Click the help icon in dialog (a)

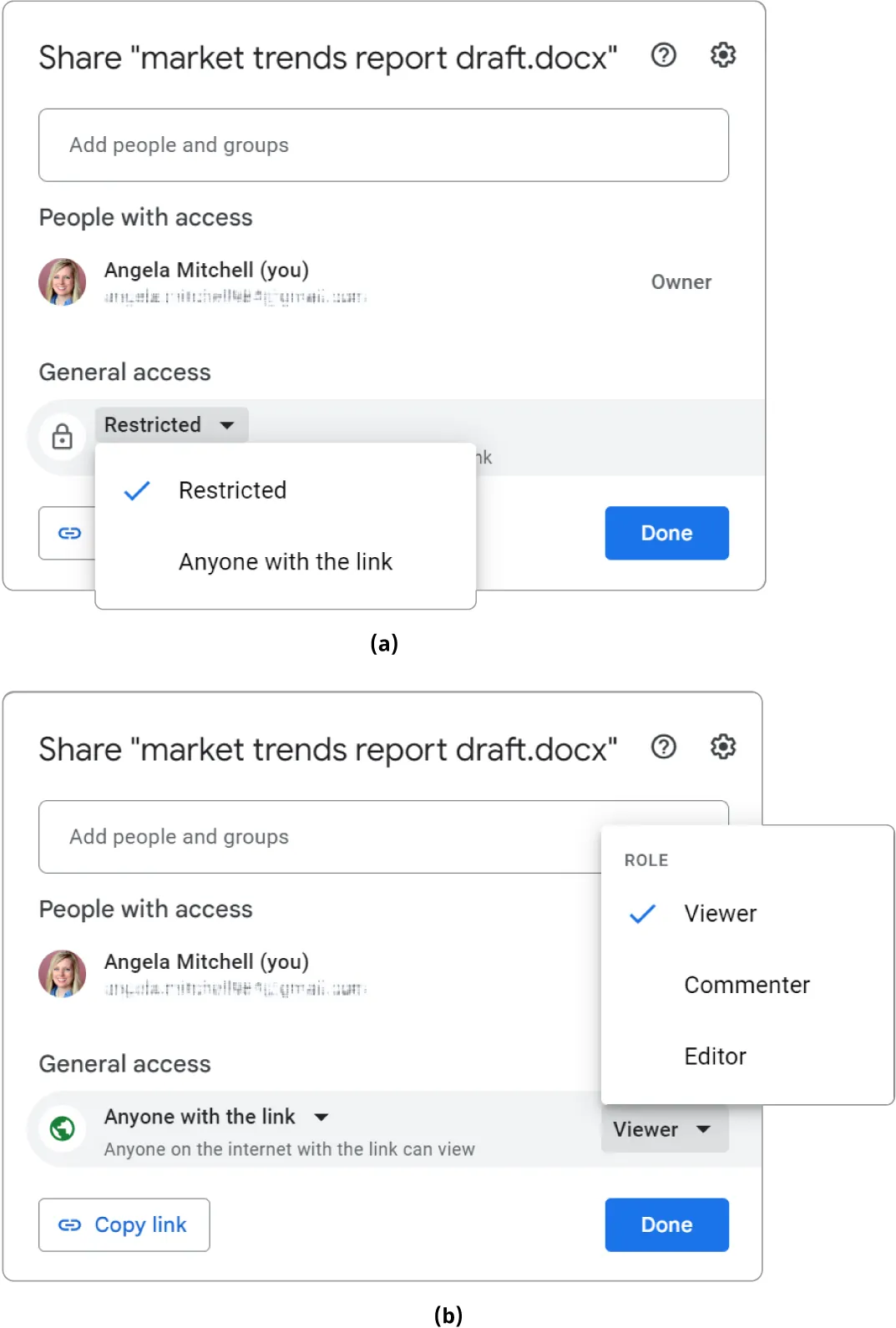point(664,55)
